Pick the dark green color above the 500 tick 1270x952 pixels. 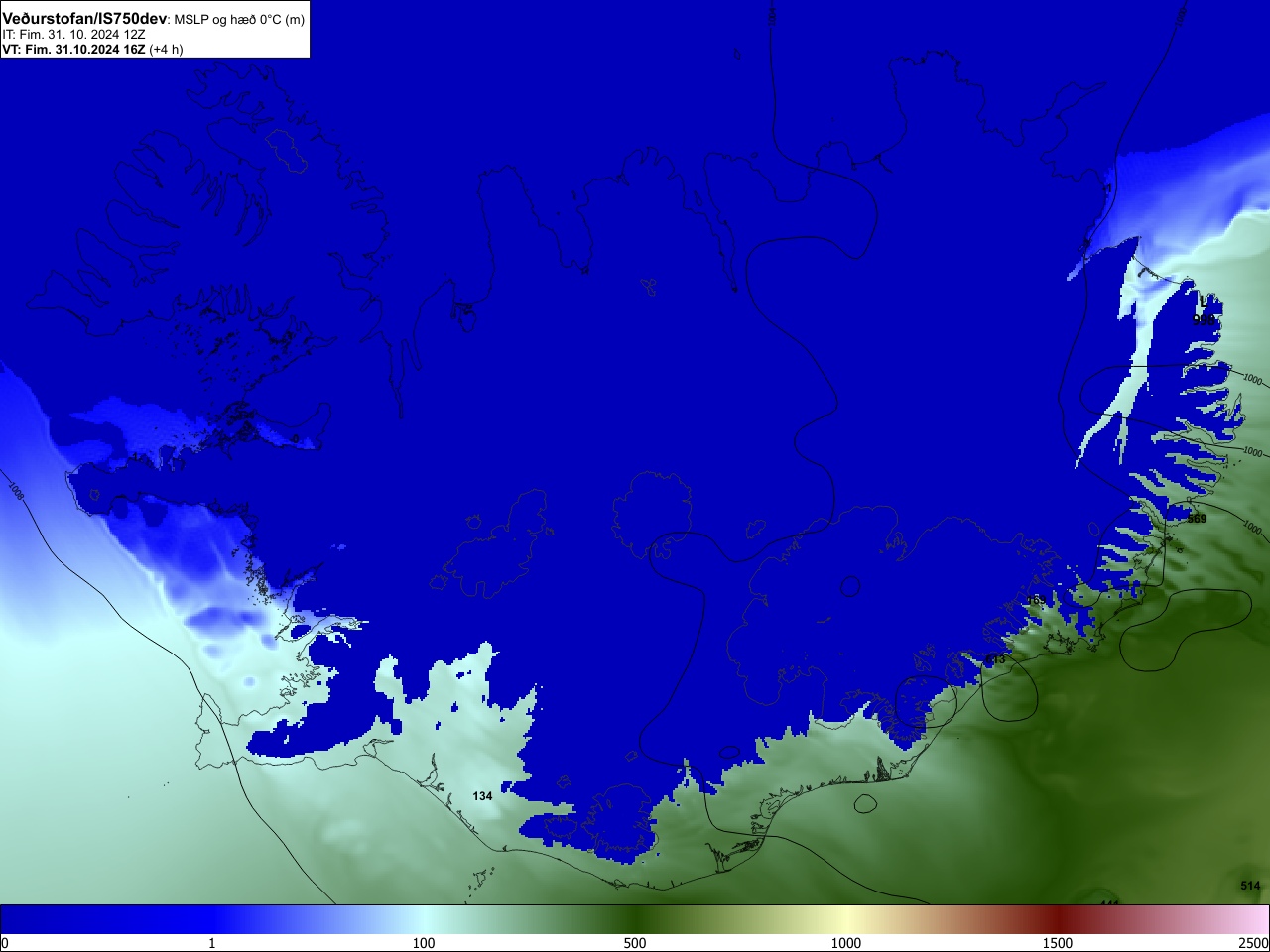click(x=635, y=919)
